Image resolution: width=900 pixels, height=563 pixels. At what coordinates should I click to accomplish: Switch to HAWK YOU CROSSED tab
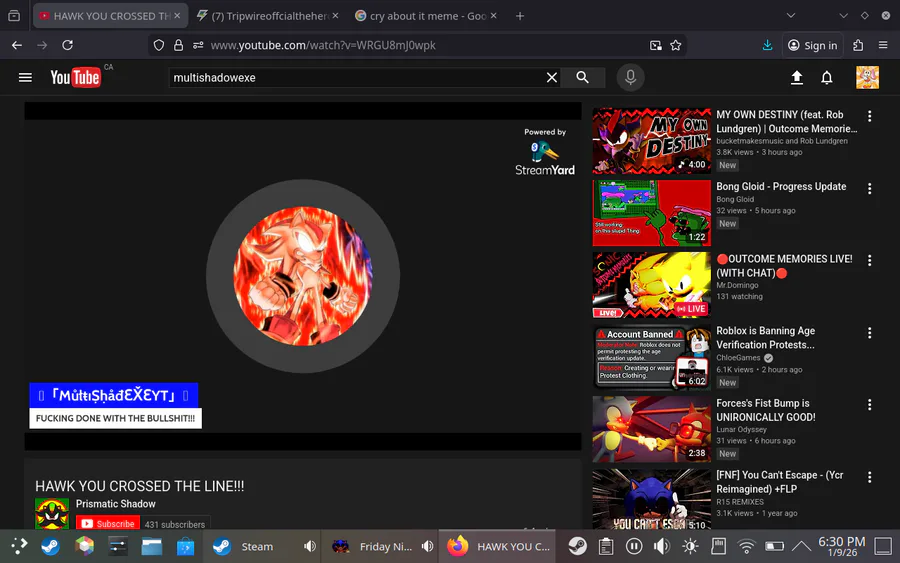110,16
